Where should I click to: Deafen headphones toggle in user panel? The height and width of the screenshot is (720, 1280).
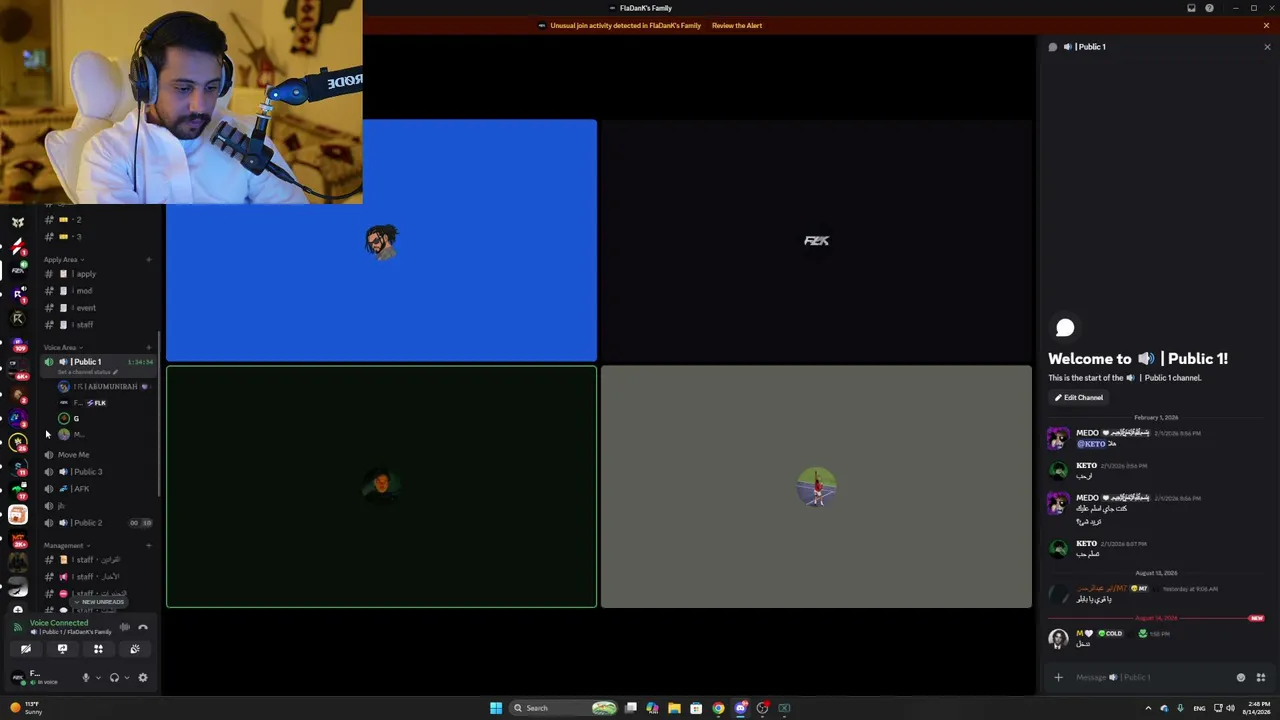114,677
